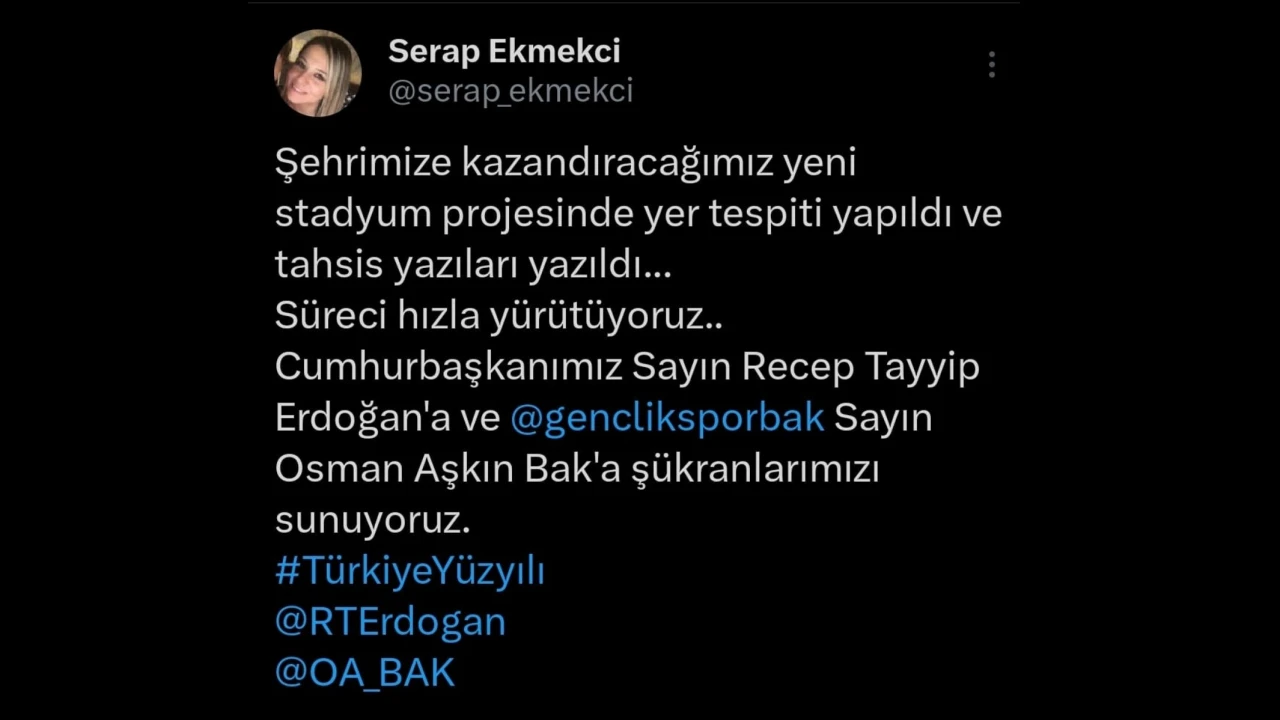Open the #TürkiyeYüzyılı hashtag
Screen dimensions: 1280x720
410,571
